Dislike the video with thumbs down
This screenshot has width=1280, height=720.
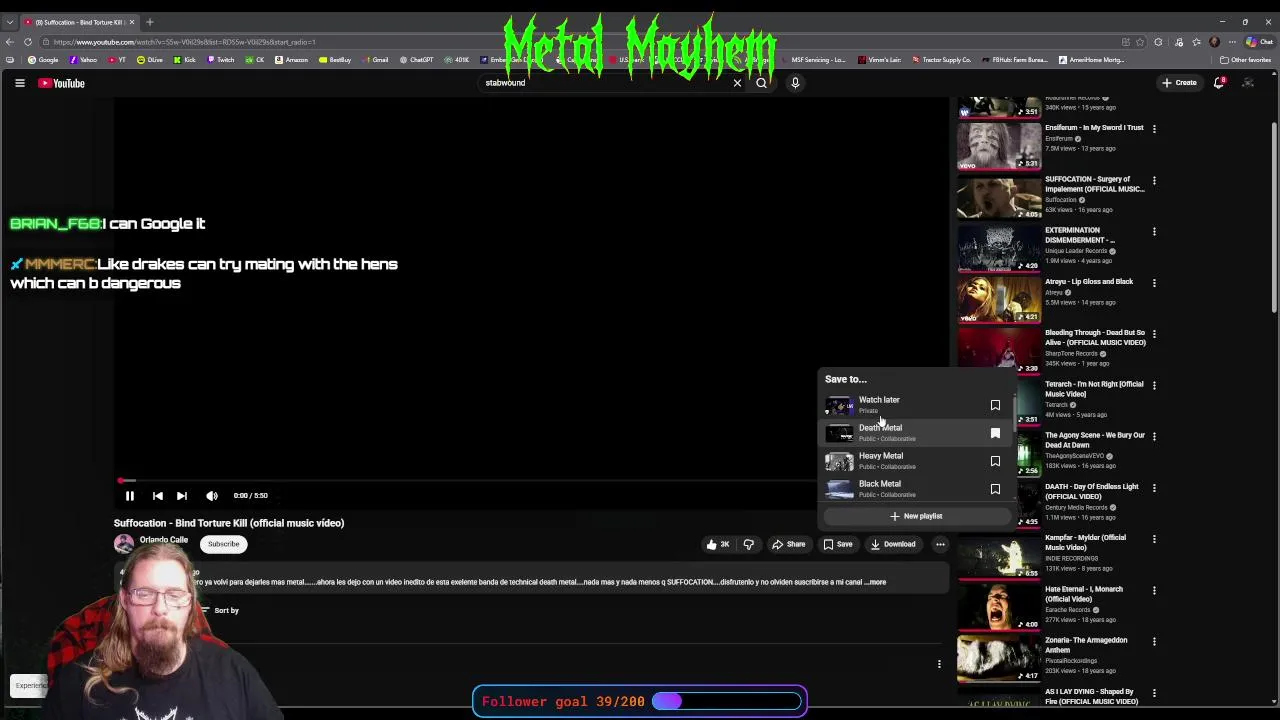click(x=748, y=544)
